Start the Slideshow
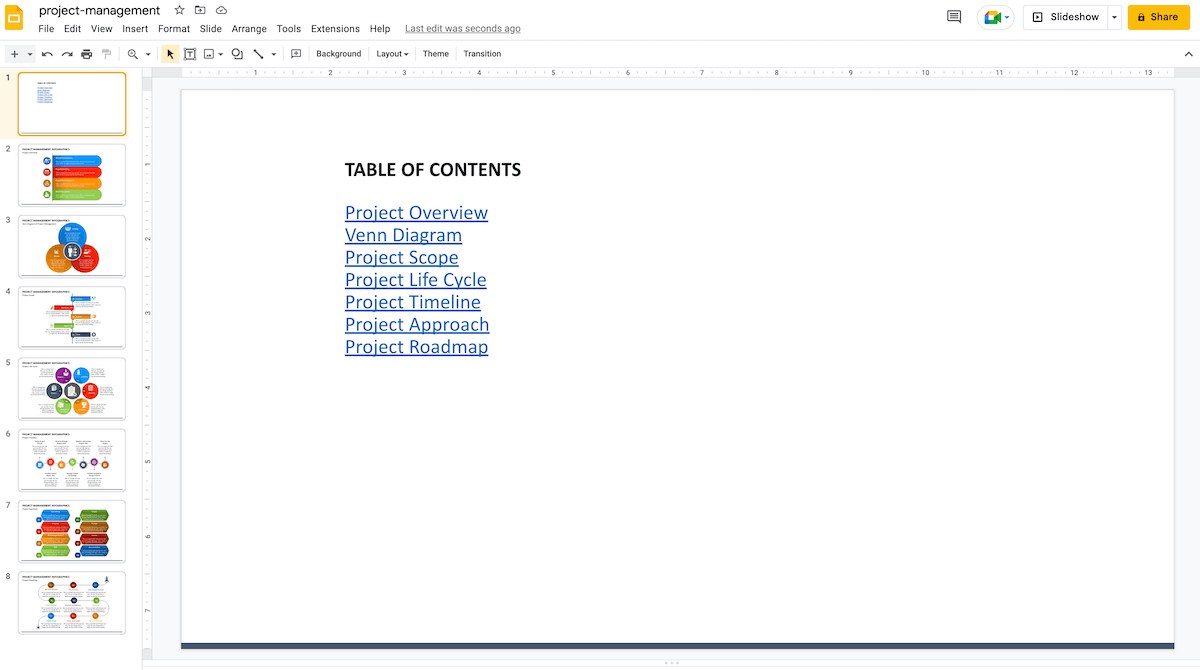 (1066, 17)
